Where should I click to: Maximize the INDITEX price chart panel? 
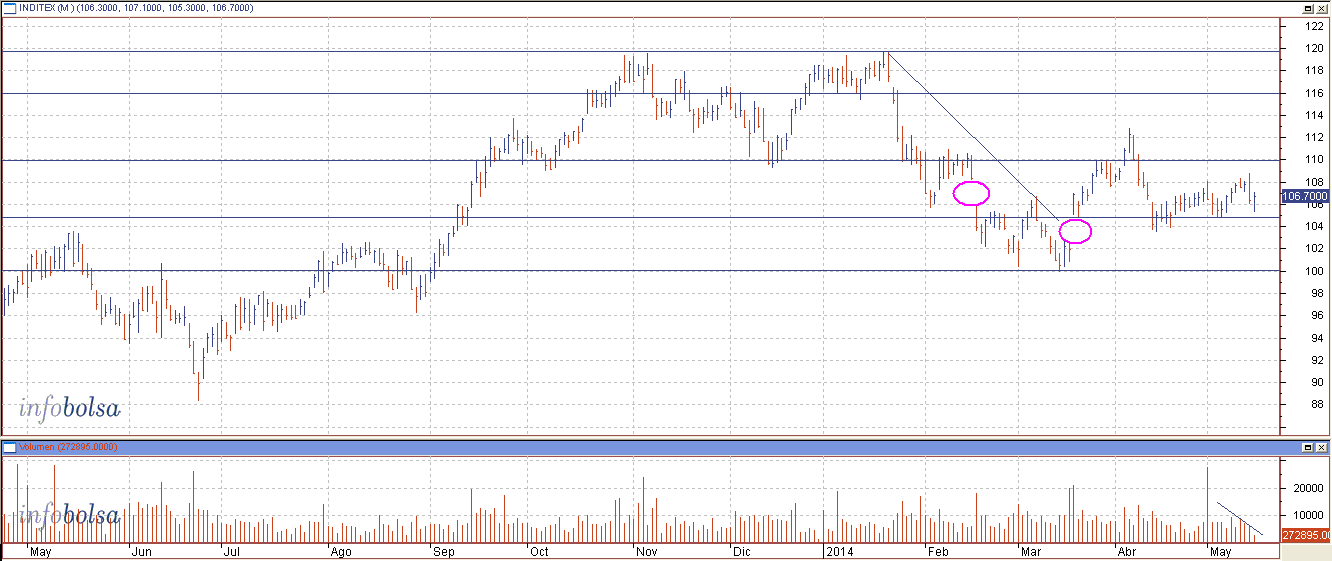click(1308, 7)
